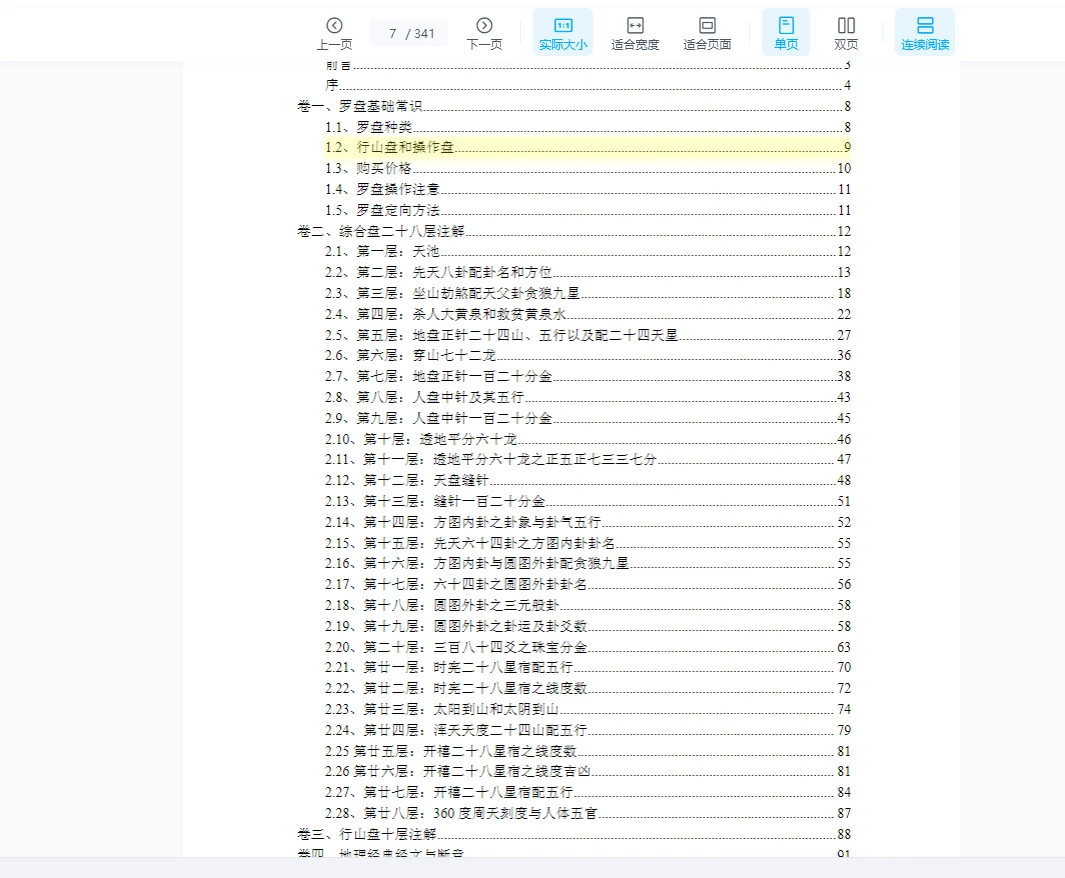This screenshot has height=878, width=1065.
Task: Open entry 2.24 浑天天度二十四山配五行
Action: tap(588, 731)
